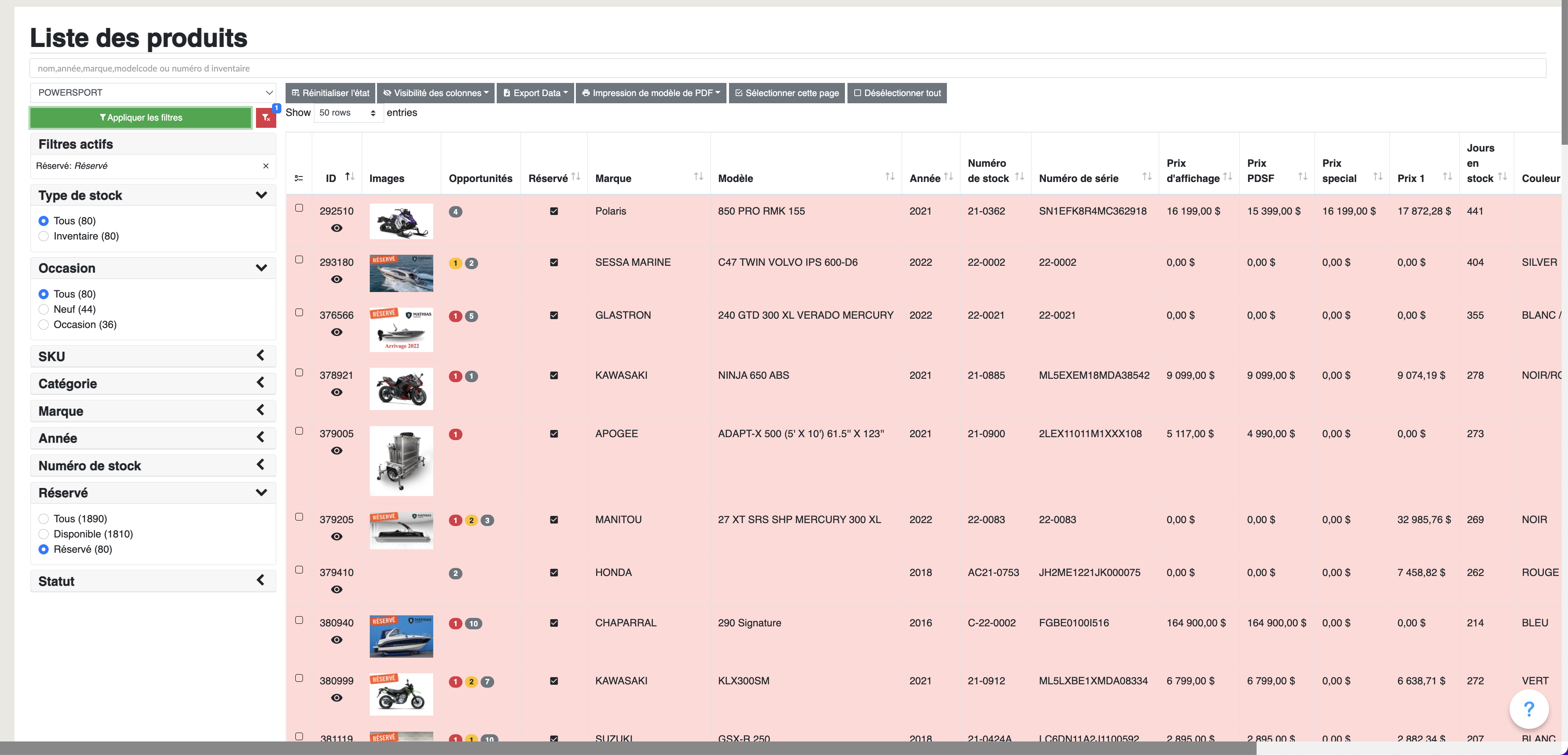Toggle Réservé checkbox for Polaris 850 PRO RMK

(x=554, y=211)
